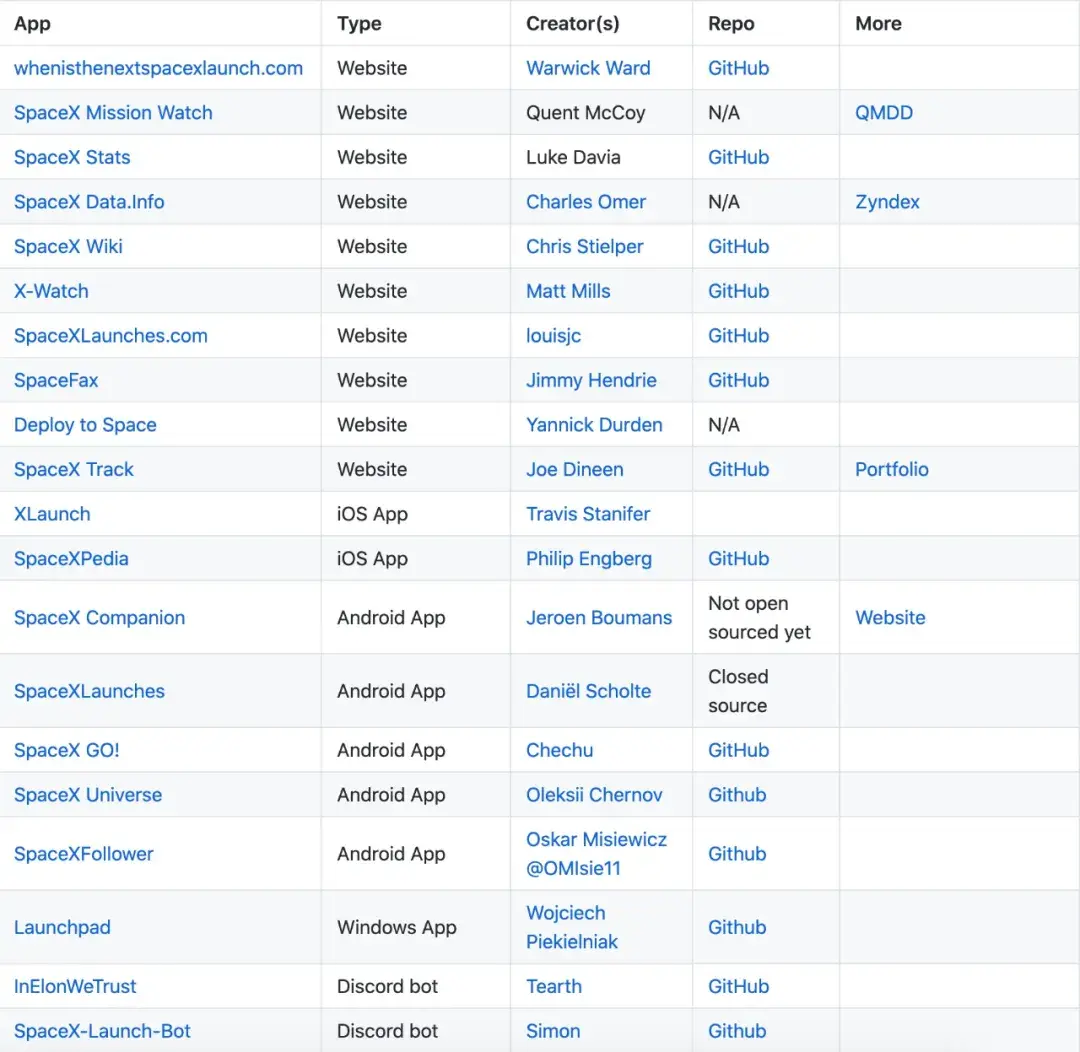The image size is (1080, 1052).
Task: Click creator Daniël Scholte
Action: click(x=588, y=691)
